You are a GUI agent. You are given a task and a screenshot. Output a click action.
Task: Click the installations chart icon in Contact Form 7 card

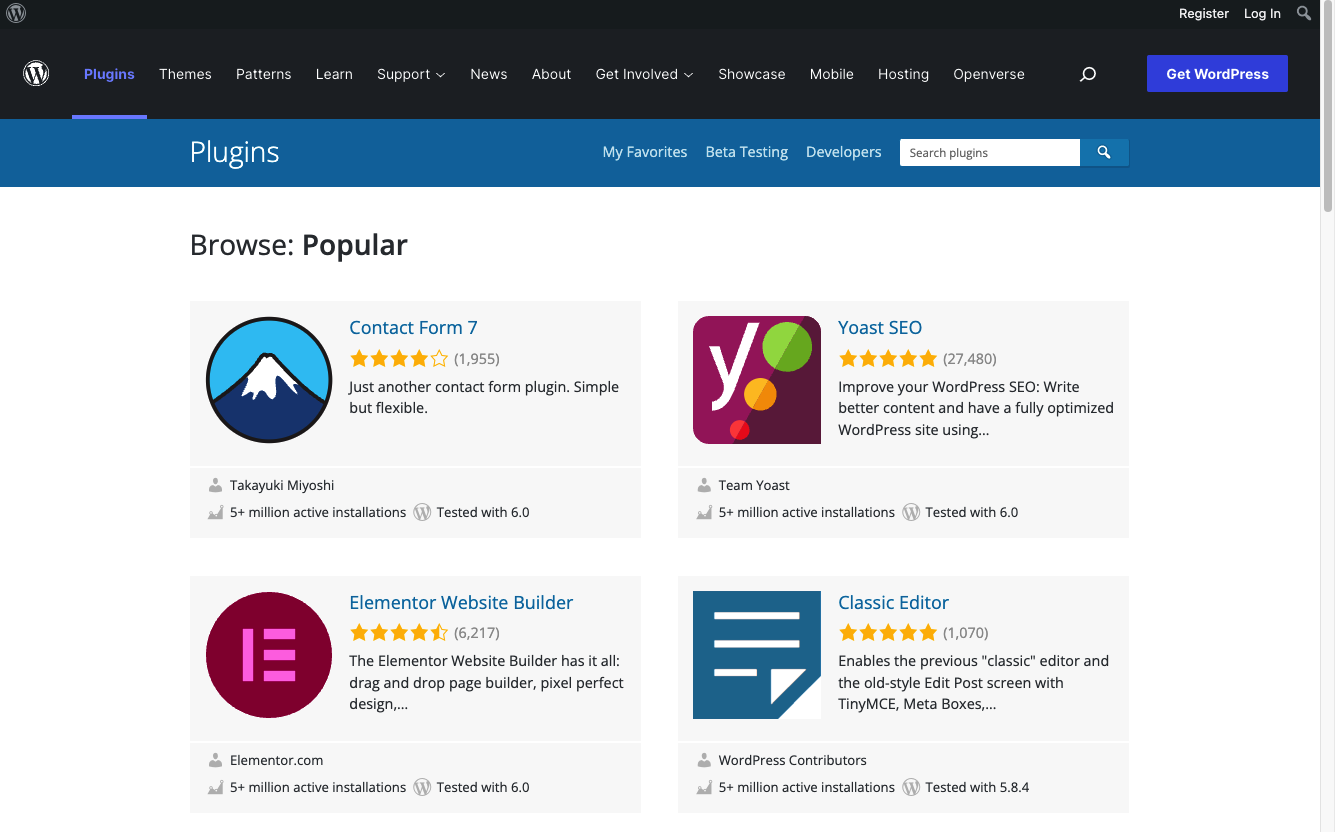[x=215, y=512]
